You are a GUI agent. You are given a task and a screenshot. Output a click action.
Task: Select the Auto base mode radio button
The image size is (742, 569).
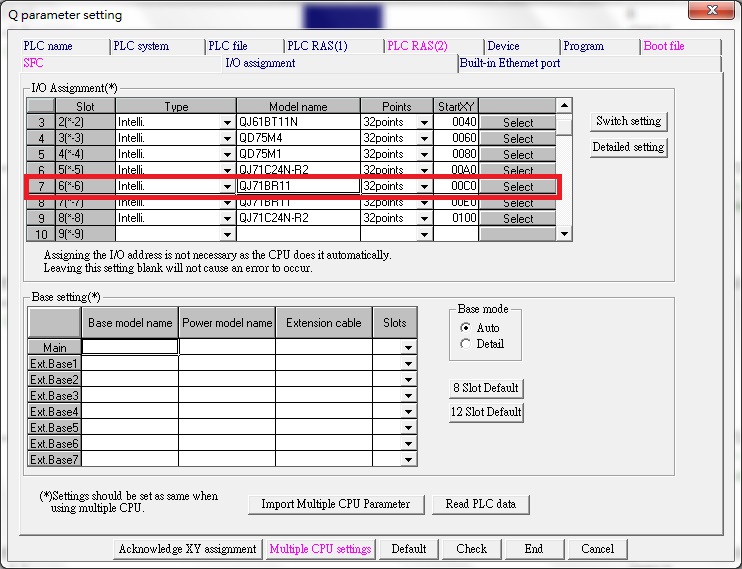[x=465, y=328]
